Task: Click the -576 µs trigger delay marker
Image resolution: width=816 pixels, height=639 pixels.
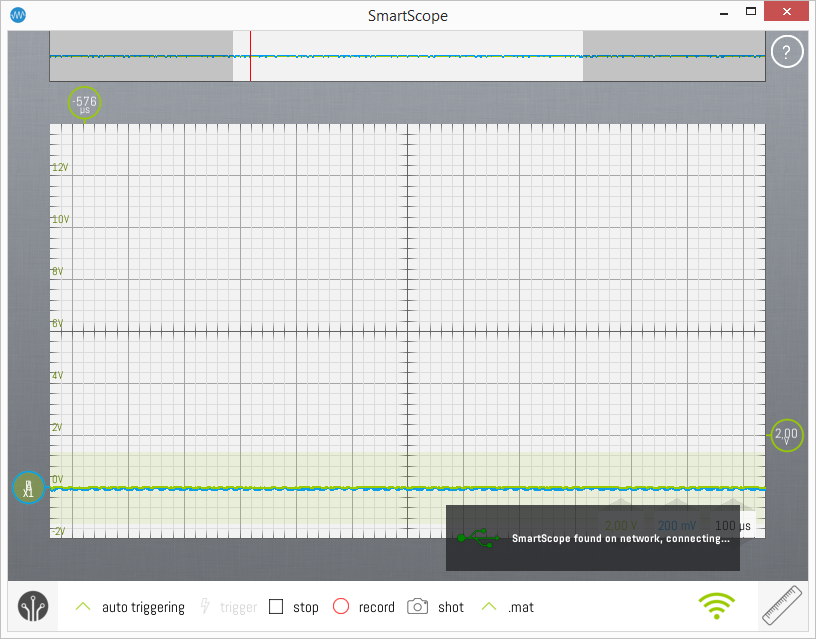Action: 85,102
